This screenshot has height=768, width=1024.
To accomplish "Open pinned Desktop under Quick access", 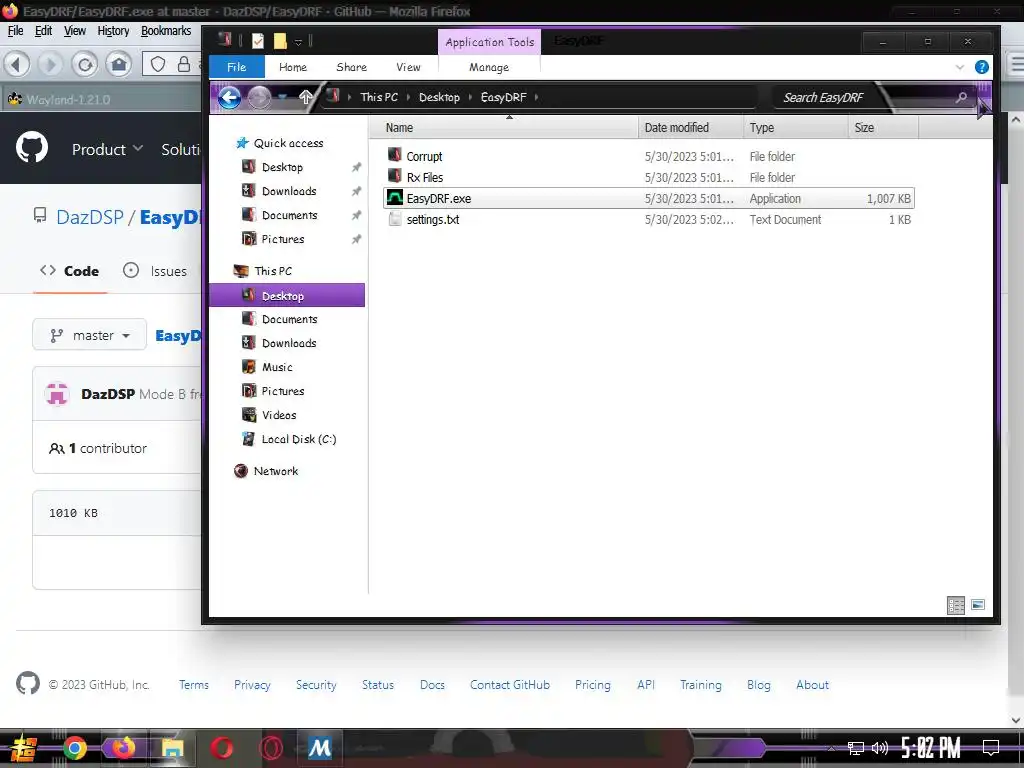I will [x=282, y=167].
